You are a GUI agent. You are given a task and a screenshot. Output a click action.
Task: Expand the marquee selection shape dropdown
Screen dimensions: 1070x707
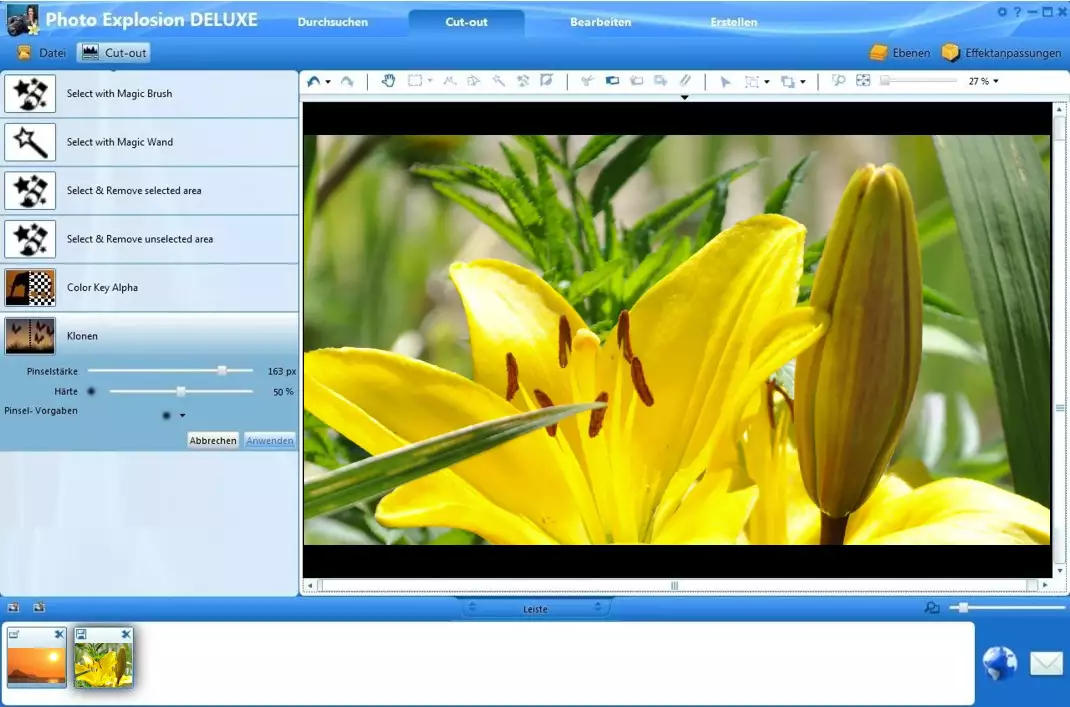[x=430, y=81]
